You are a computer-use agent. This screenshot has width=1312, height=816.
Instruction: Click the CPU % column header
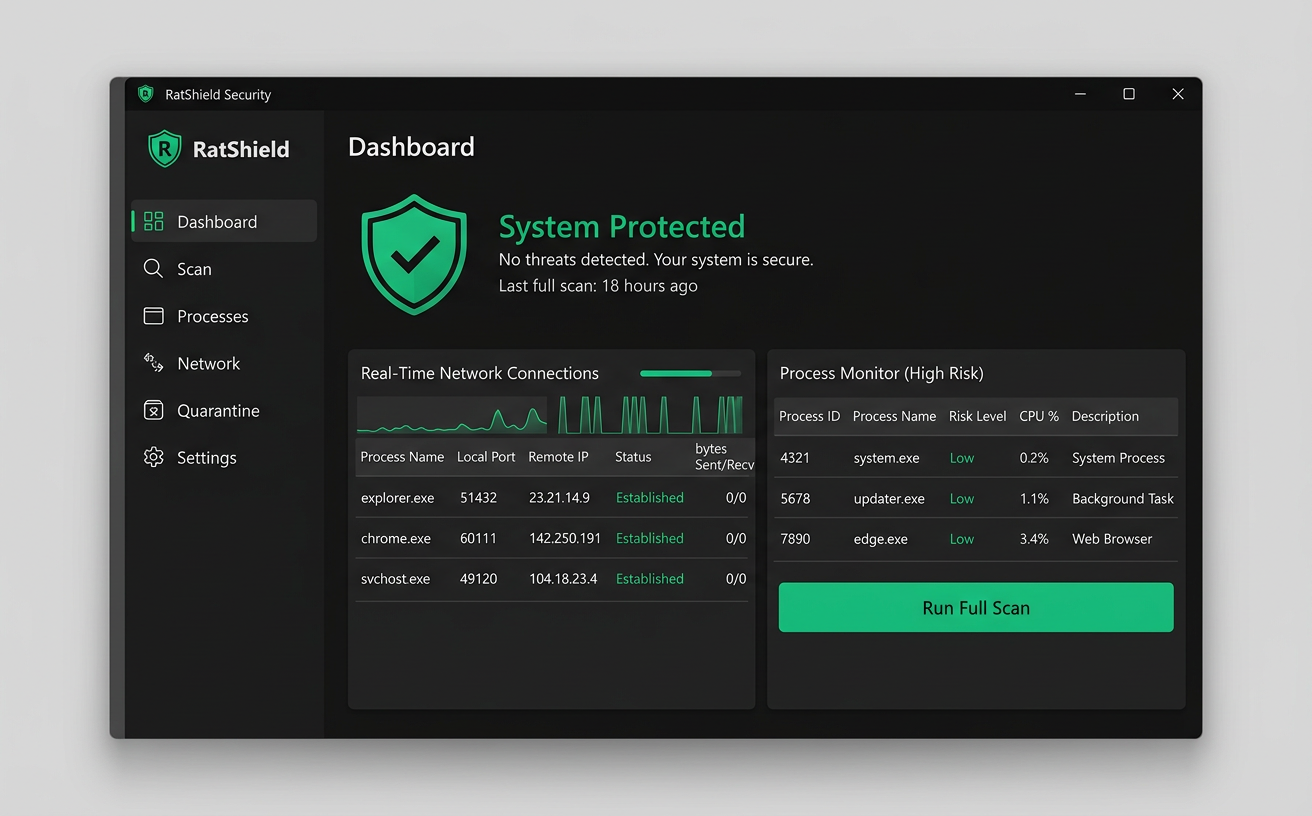[1039, 416]
